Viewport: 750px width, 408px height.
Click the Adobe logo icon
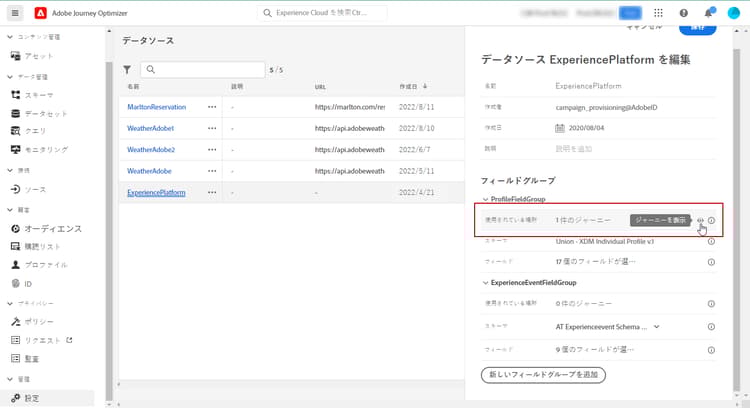(41, 13)
